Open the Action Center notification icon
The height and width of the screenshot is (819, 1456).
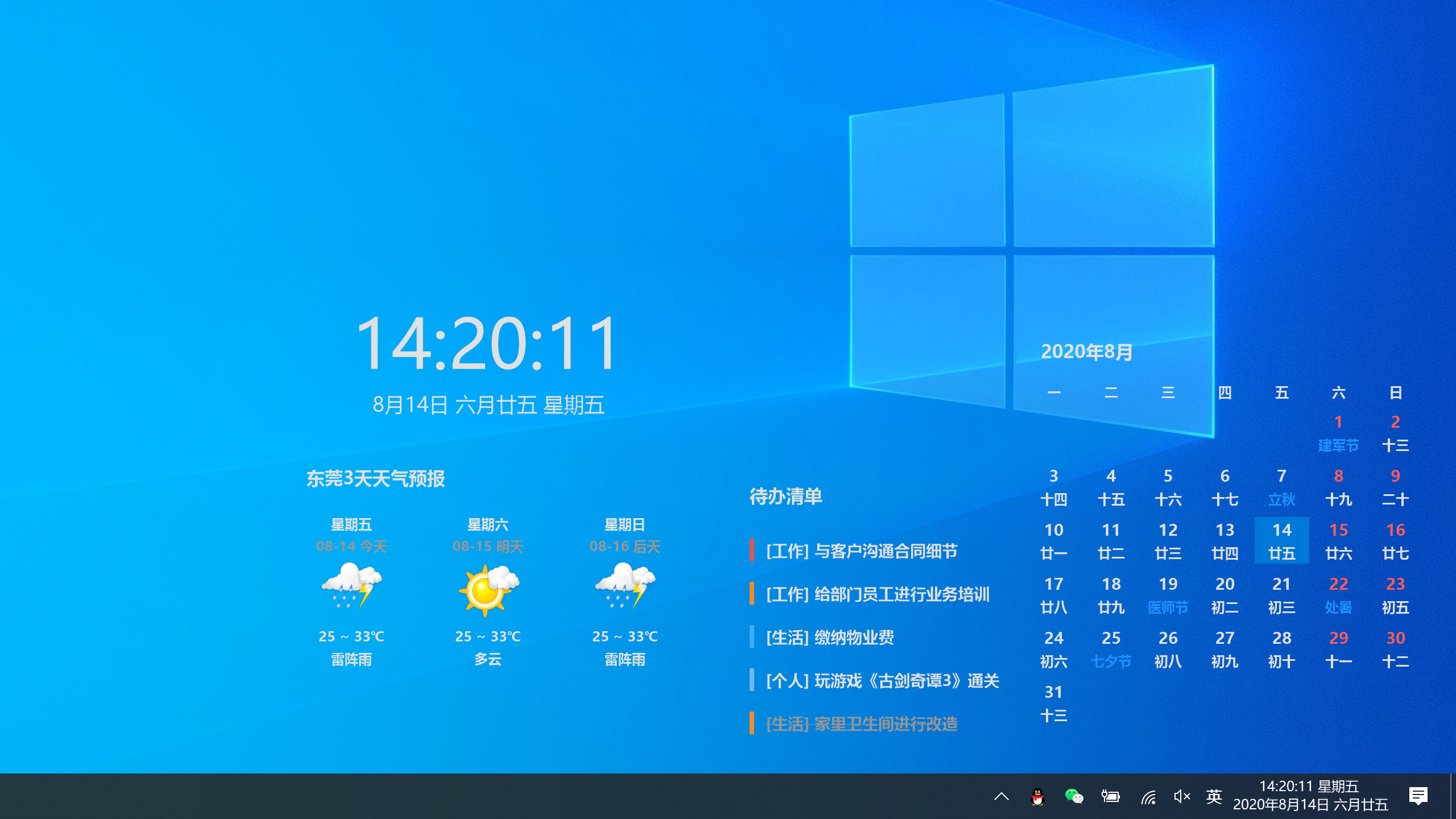coord(1418,796)
